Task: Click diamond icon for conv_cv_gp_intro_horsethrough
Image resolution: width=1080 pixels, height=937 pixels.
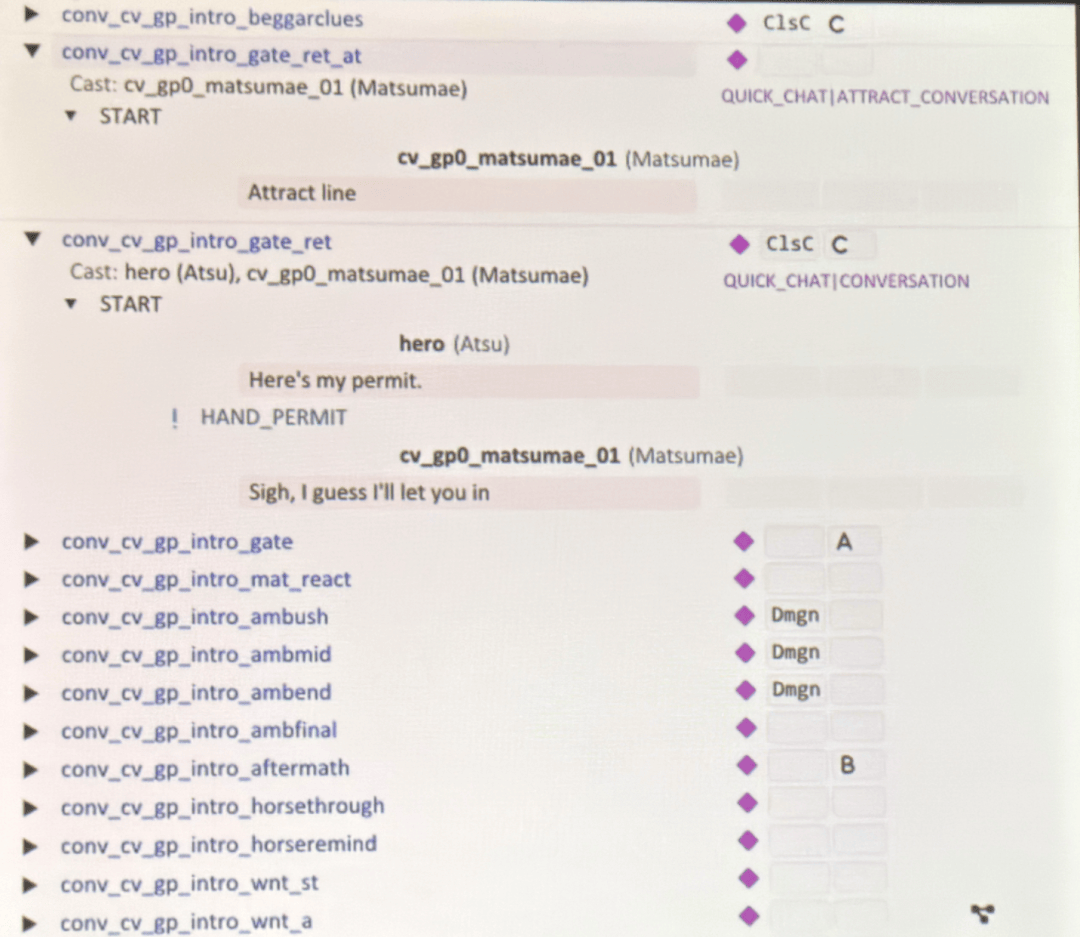Action: (745, 803)
